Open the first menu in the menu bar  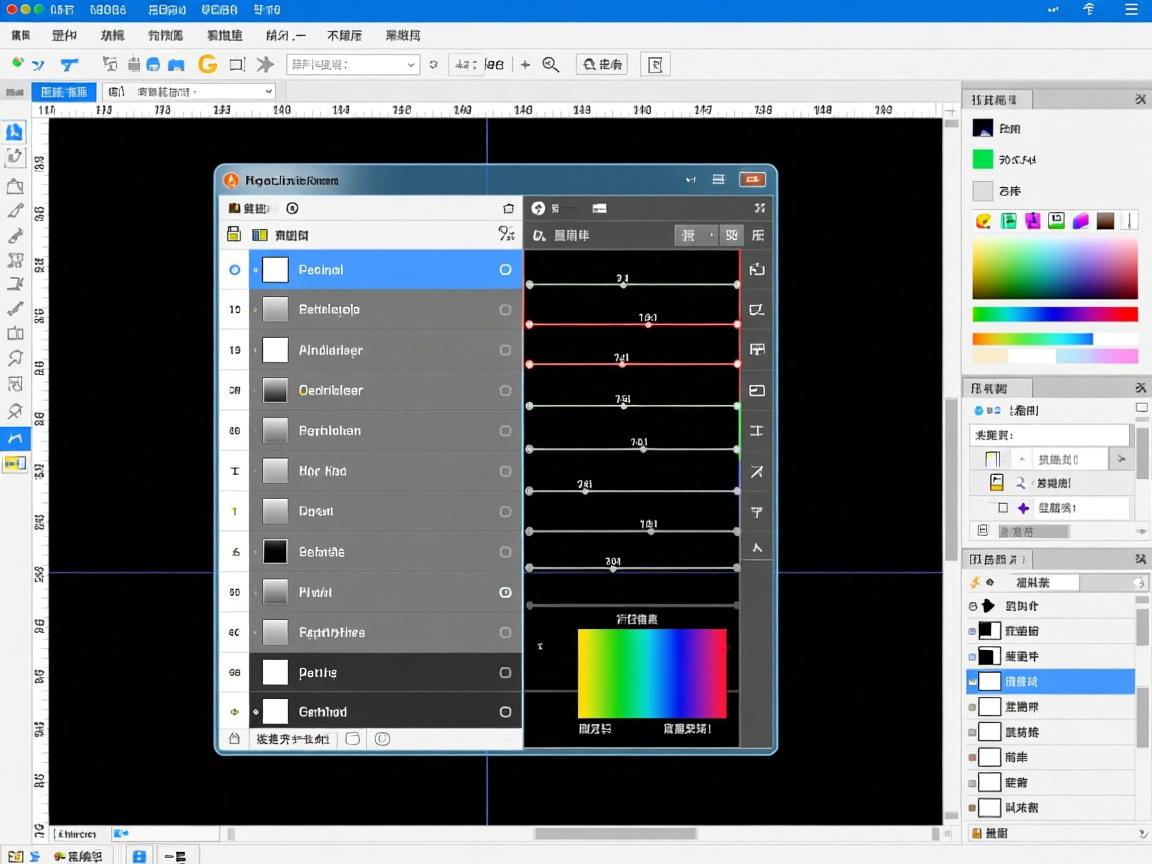click(20, 35)
